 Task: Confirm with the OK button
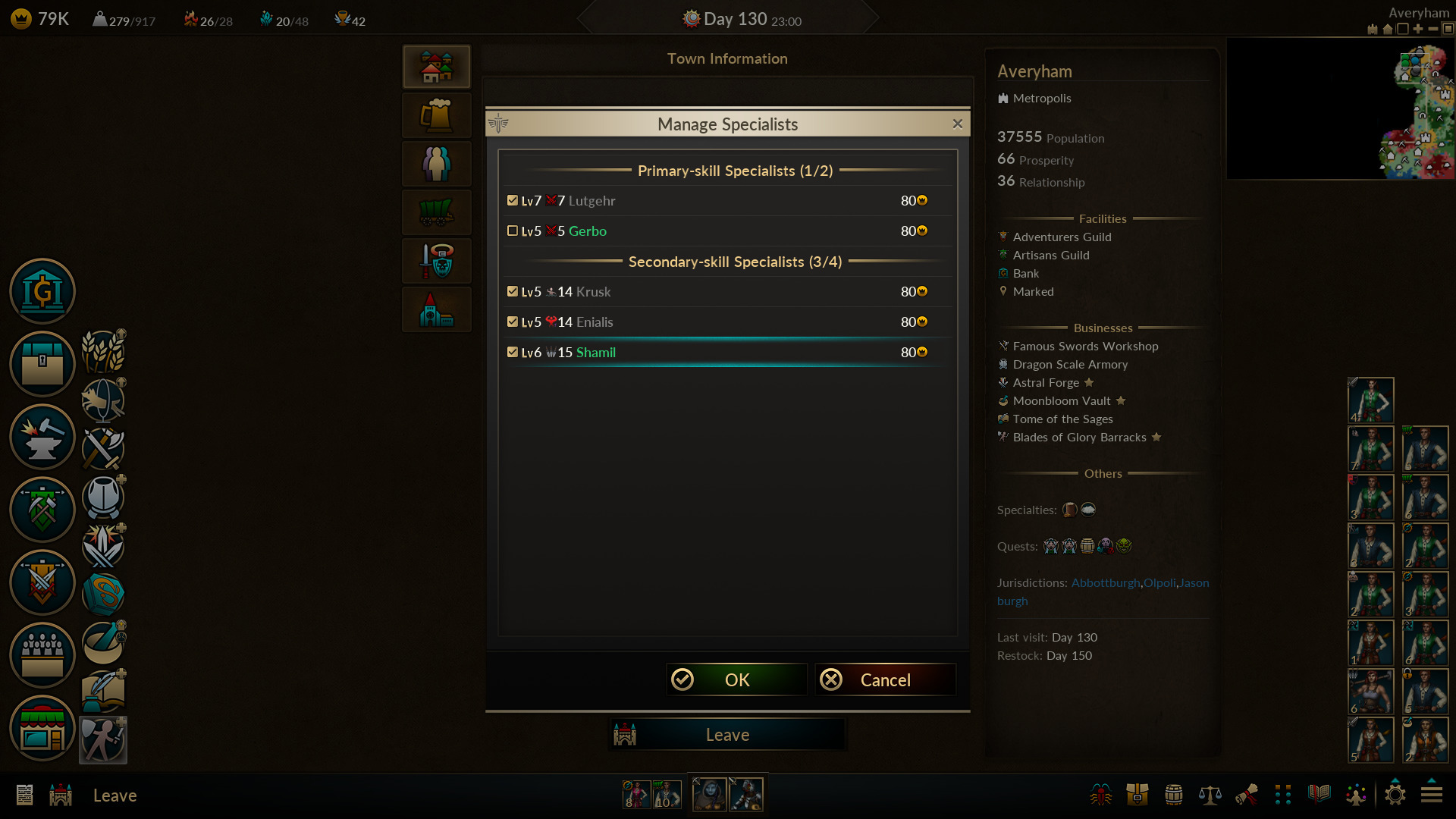736,679
